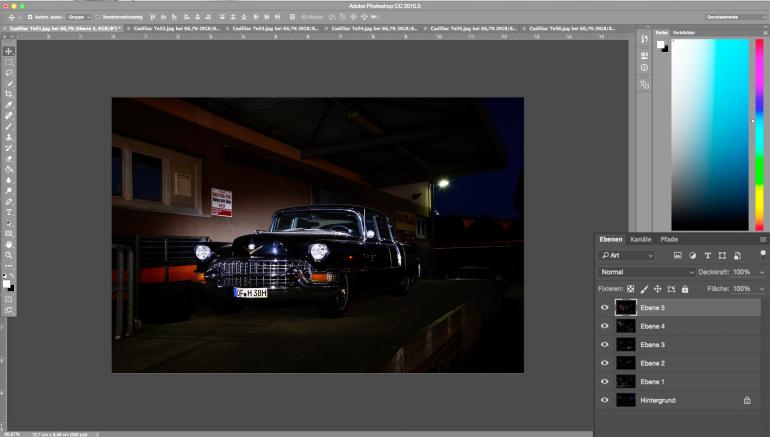Switch to the Cadillac Teil2.jpg document tab
770x437 pixels.
(x=176, y=28)
